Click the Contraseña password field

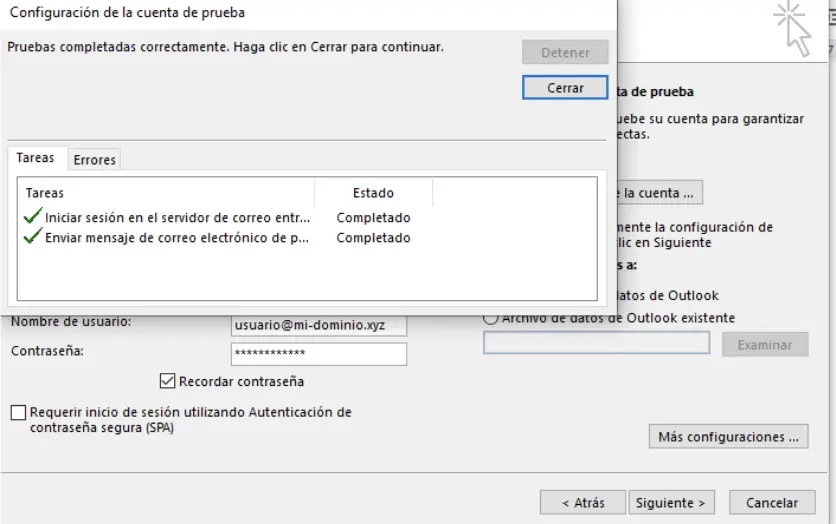[319, 353]
